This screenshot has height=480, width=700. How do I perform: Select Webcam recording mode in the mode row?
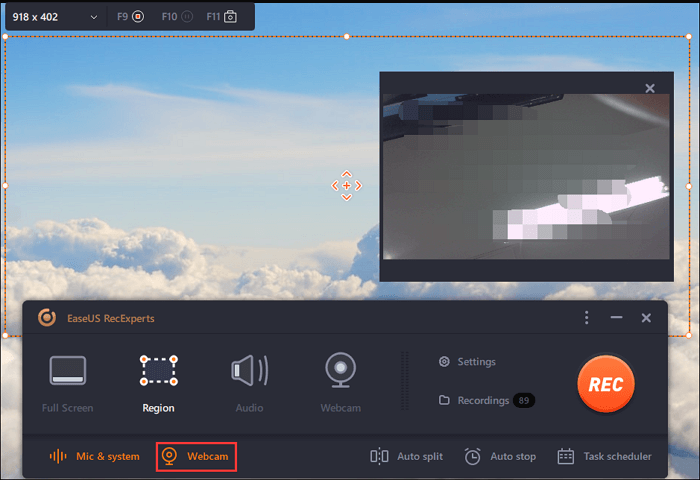tap(341, 384)
